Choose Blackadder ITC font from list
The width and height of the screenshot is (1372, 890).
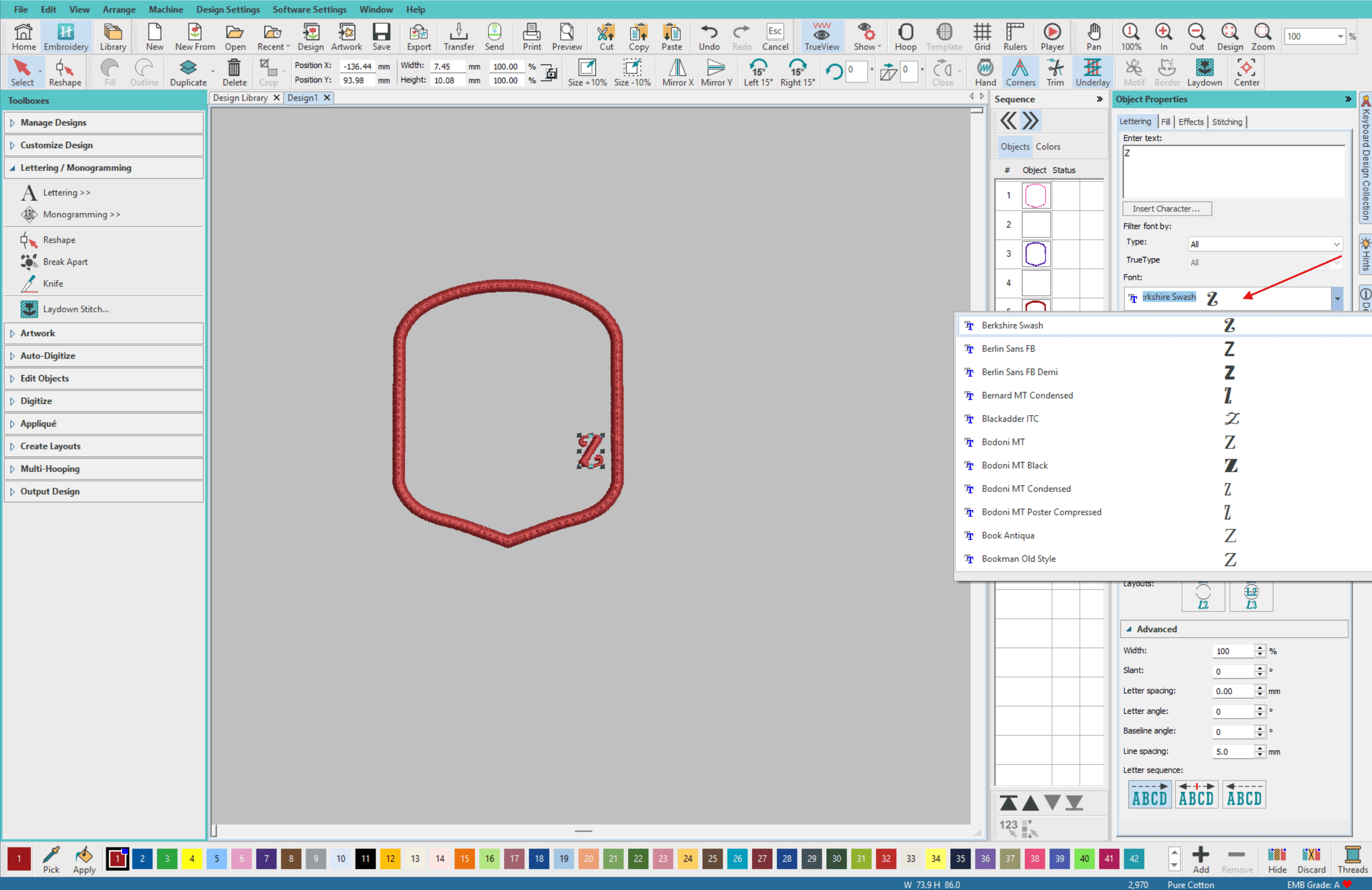coord(1010,419)
